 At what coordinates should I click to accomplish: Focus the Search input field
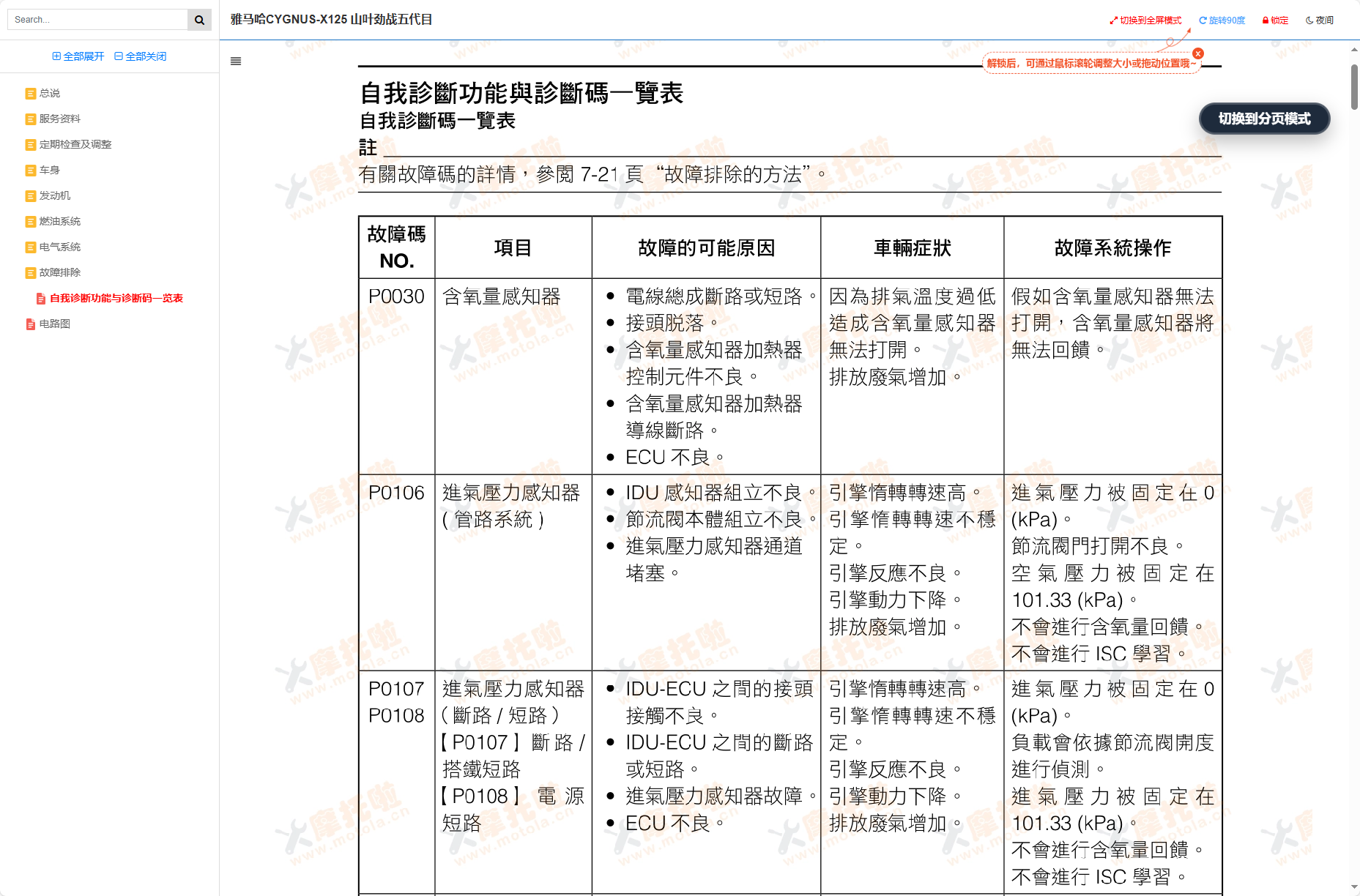click(97, 20)
